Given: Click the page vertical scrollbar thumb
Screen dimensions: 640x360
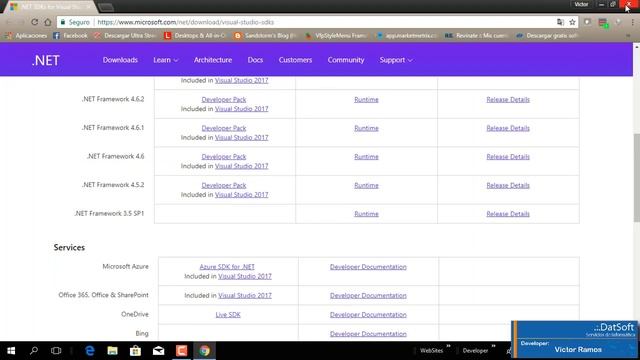Looking at the screenshot, I should pos(636,178).
